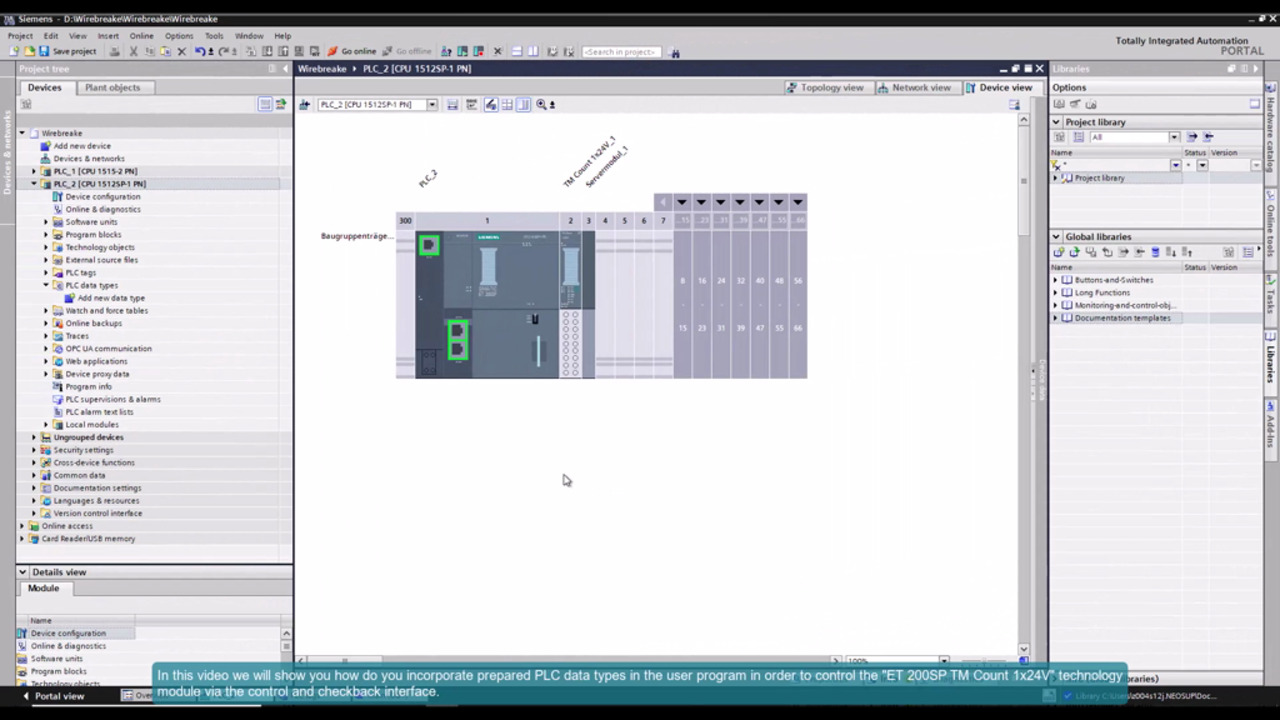
Task: Collapse the Global libraries section
Action: click(x=1056, y=237)
